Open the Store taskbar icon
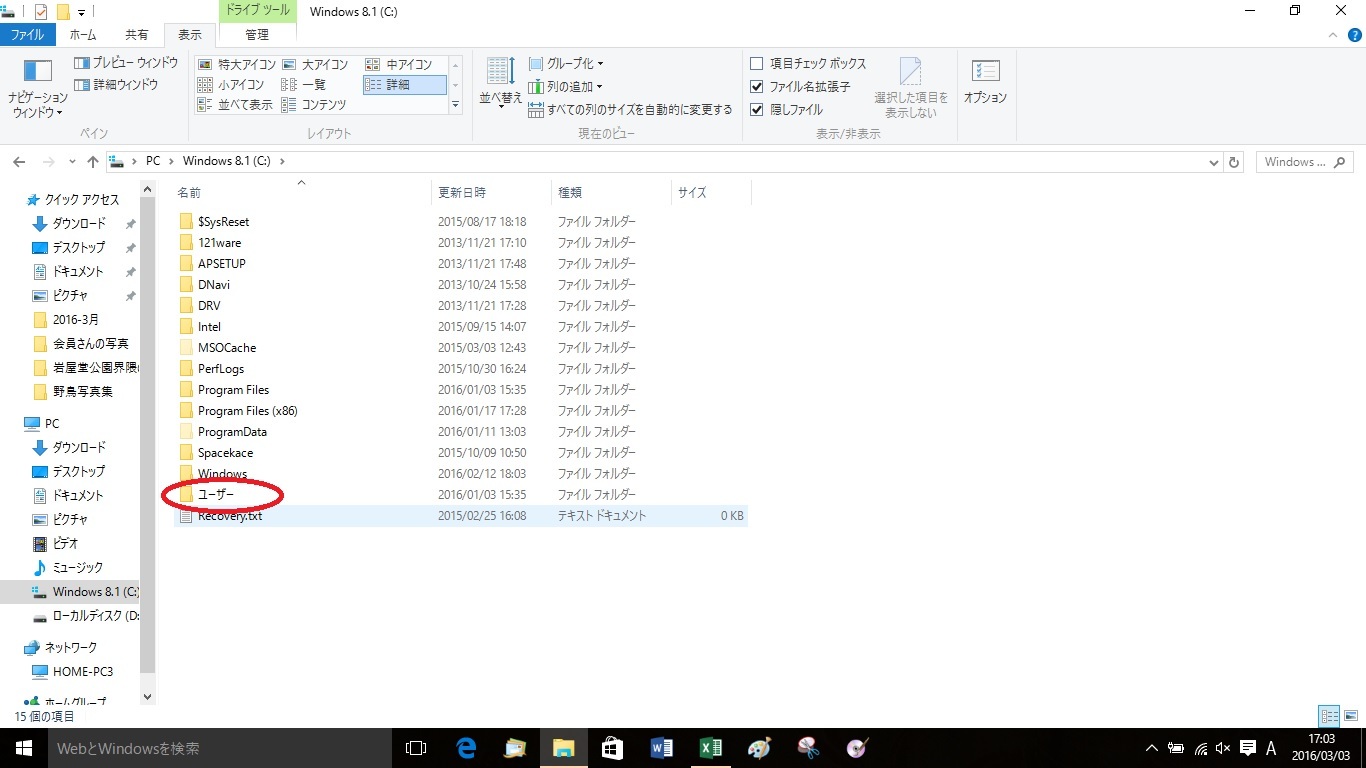This screenshot has width=1366, height=768. click(x=613, y=748)
